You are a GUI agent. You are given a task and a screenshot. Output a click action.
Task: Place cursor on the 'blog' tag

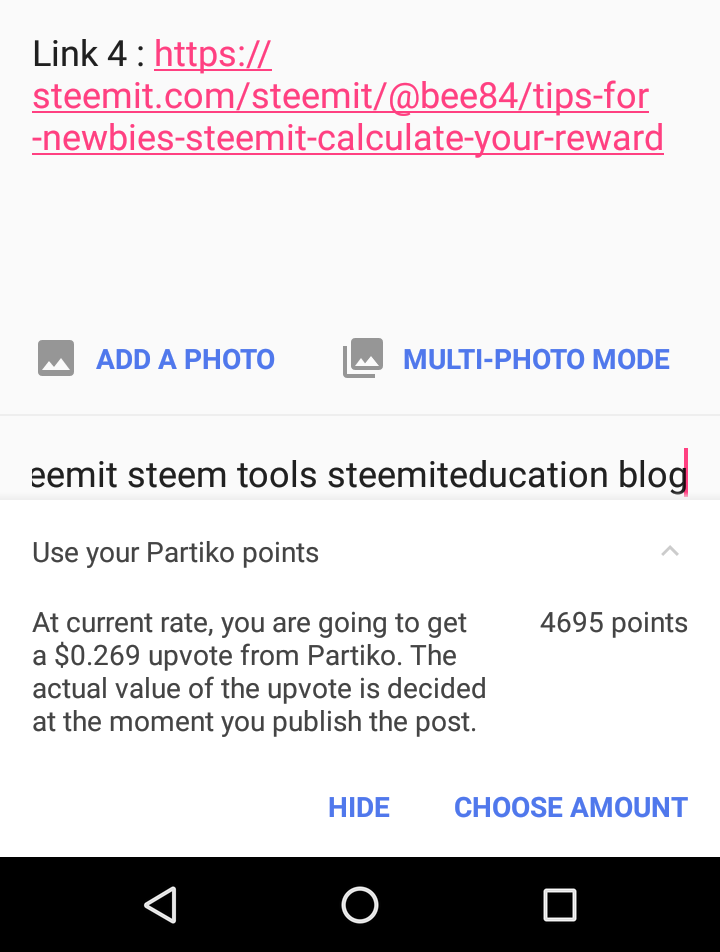click(652, 475)
